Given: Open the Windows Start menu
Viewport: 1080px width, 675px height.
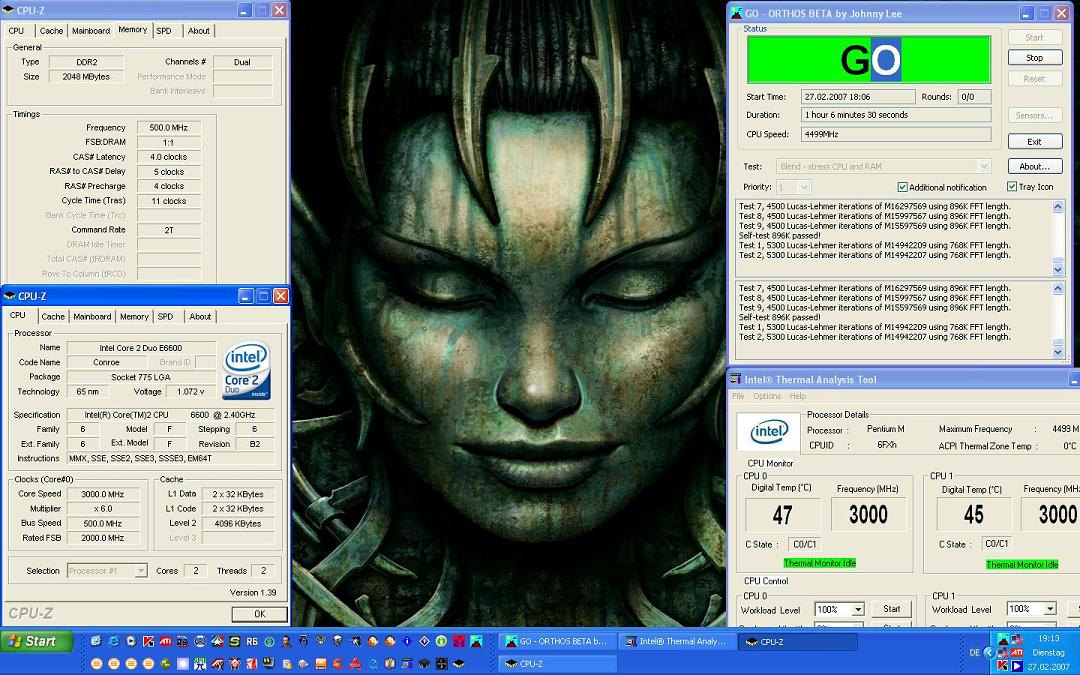Looking at the screenshot, I should (37, 641).
